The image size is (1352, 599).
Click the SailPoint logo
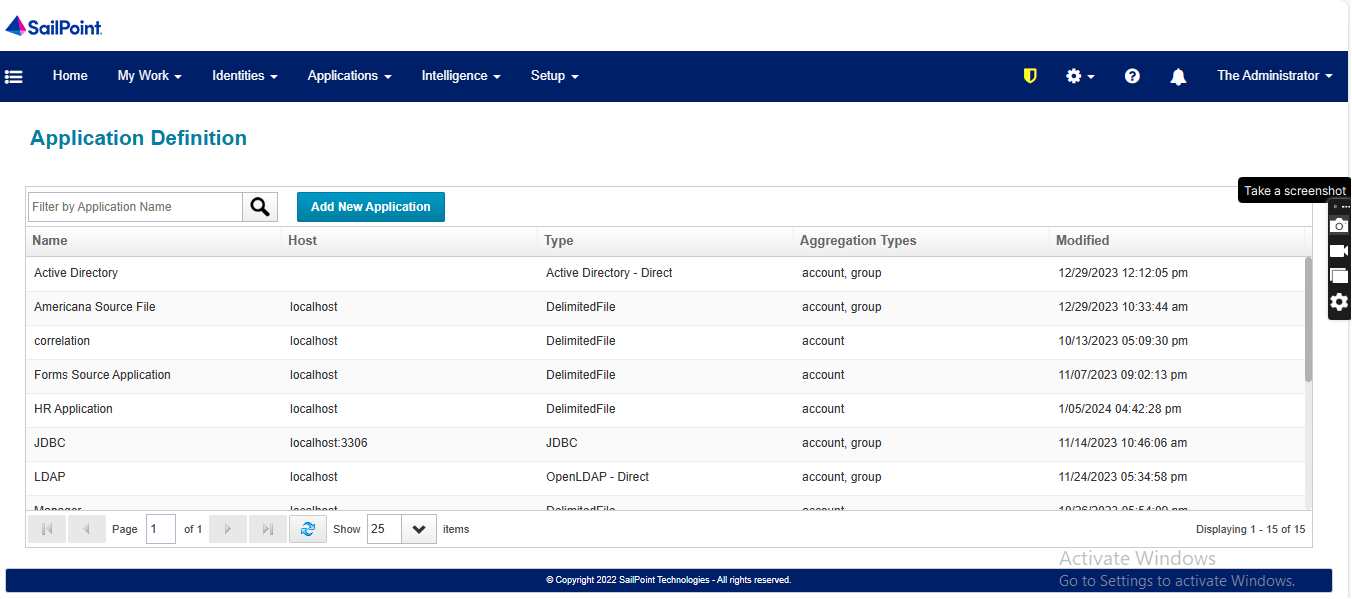pyautogui.click(x=54, y=26)
